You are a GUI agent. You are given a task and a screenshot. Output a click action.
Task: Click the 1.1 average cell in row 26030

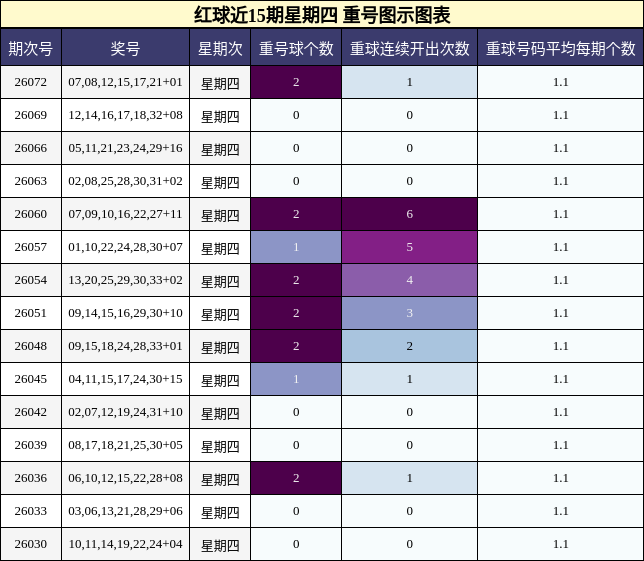(x=561, y=544)
